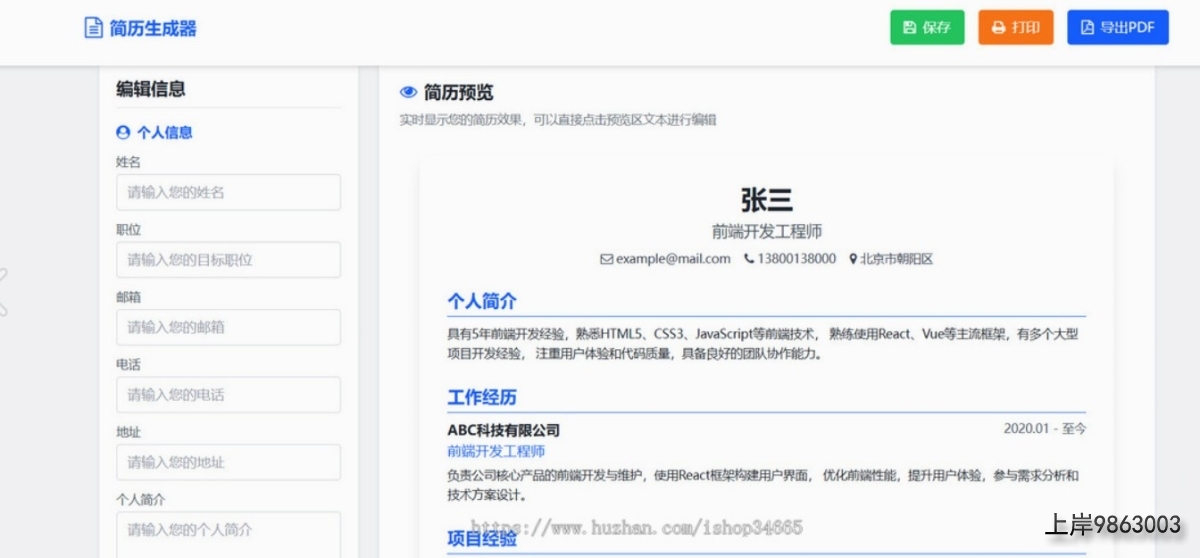
Task: Edit the name 张三 in the preview
Action: point(766,200)
